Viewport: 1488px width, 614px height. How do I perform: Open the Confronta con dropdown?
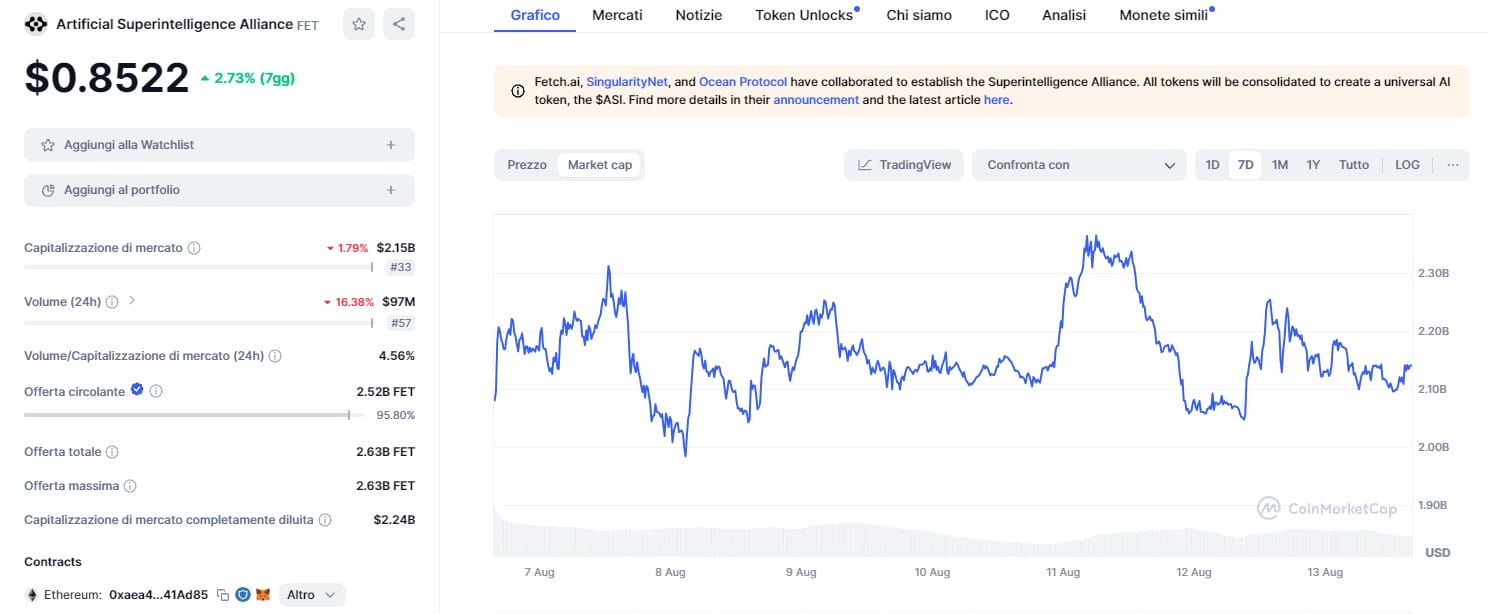coord(1080,165)
